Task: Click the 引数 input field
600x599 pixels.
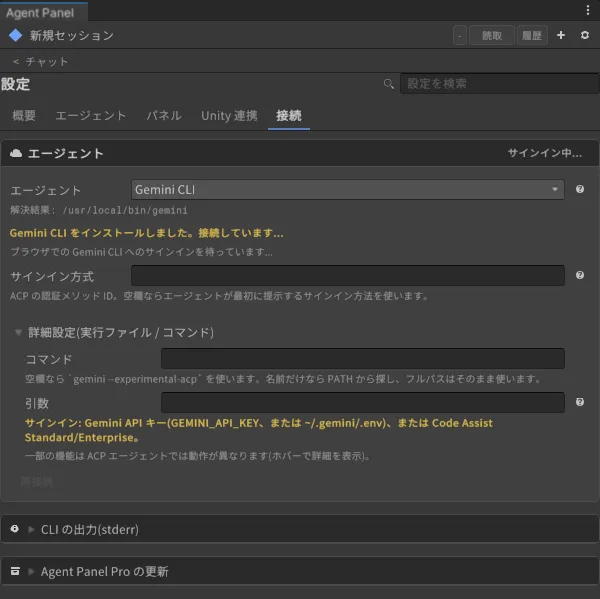Action: 362,402
